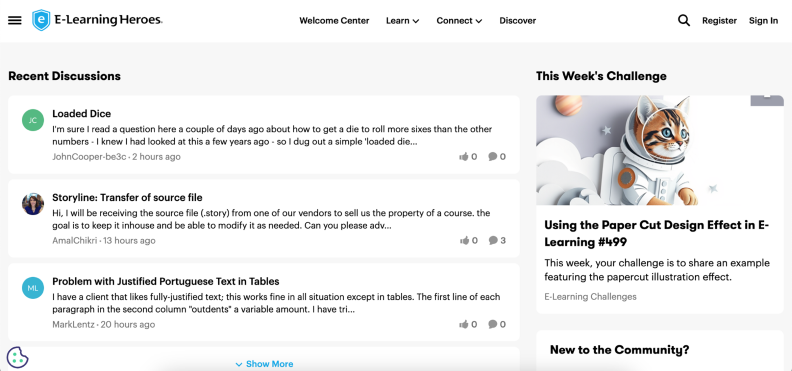Click the E-Learning Heroes shield logo
The width and height of the screenshot is (792, 371).
click(x=41, y=20)
